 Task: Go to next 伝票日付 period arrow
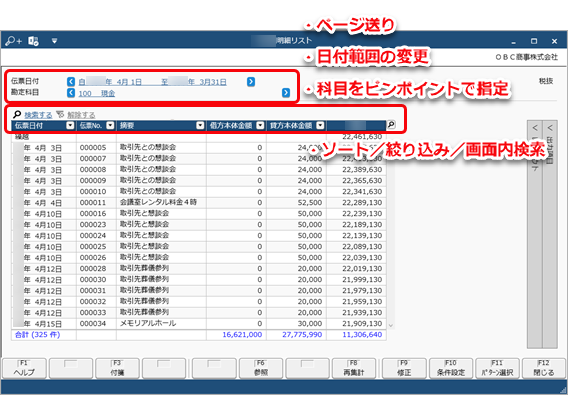pyautogui.click(x=251, y=82)
